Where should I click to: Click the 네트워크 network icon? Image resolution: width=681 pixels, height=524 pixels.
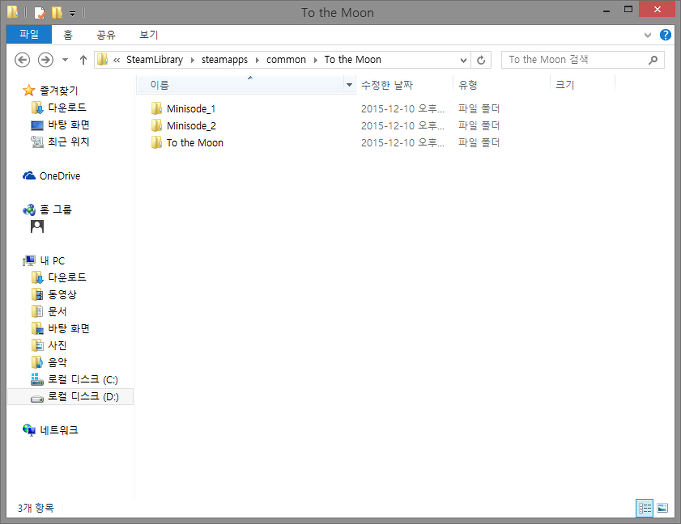click(29, 430)
